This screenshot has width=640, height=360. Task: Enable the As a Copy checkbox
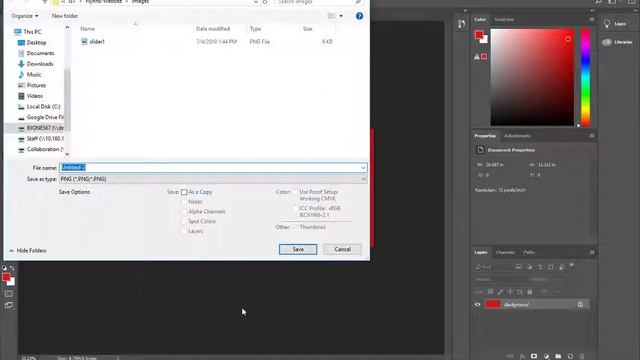(184, 192)
